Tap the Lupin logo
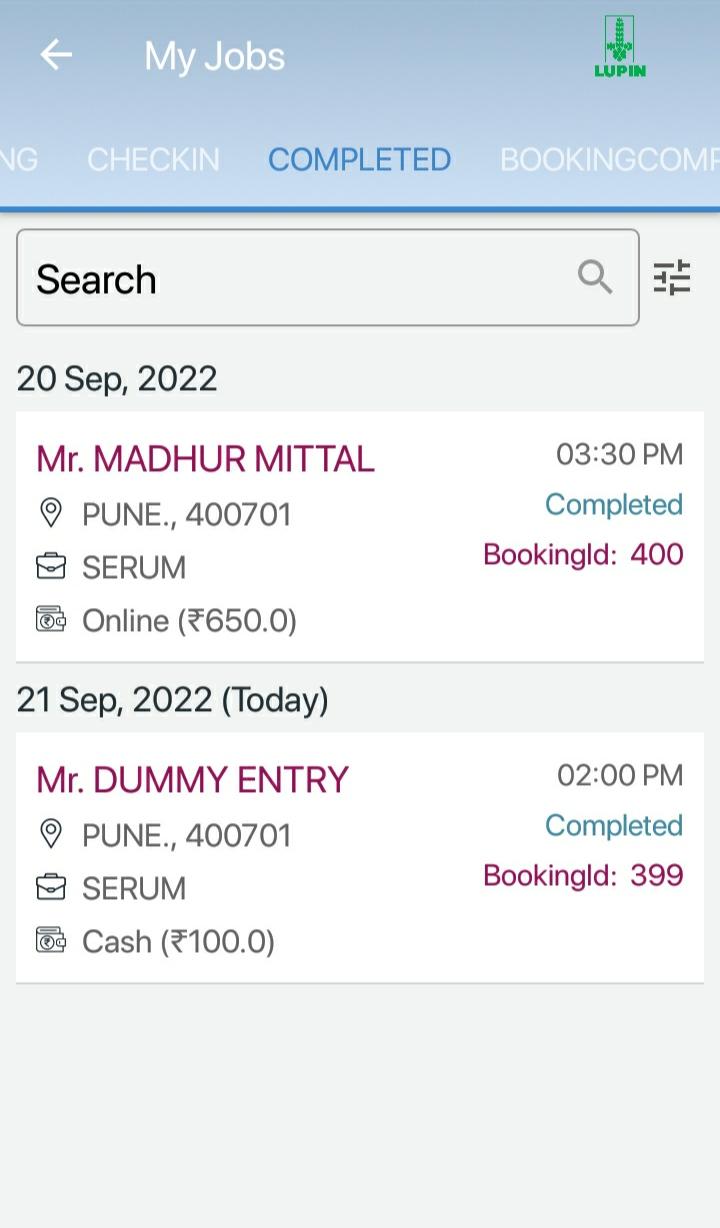Image resolution: width=720 pixels, height=1228 pixels. pos(620,47)
